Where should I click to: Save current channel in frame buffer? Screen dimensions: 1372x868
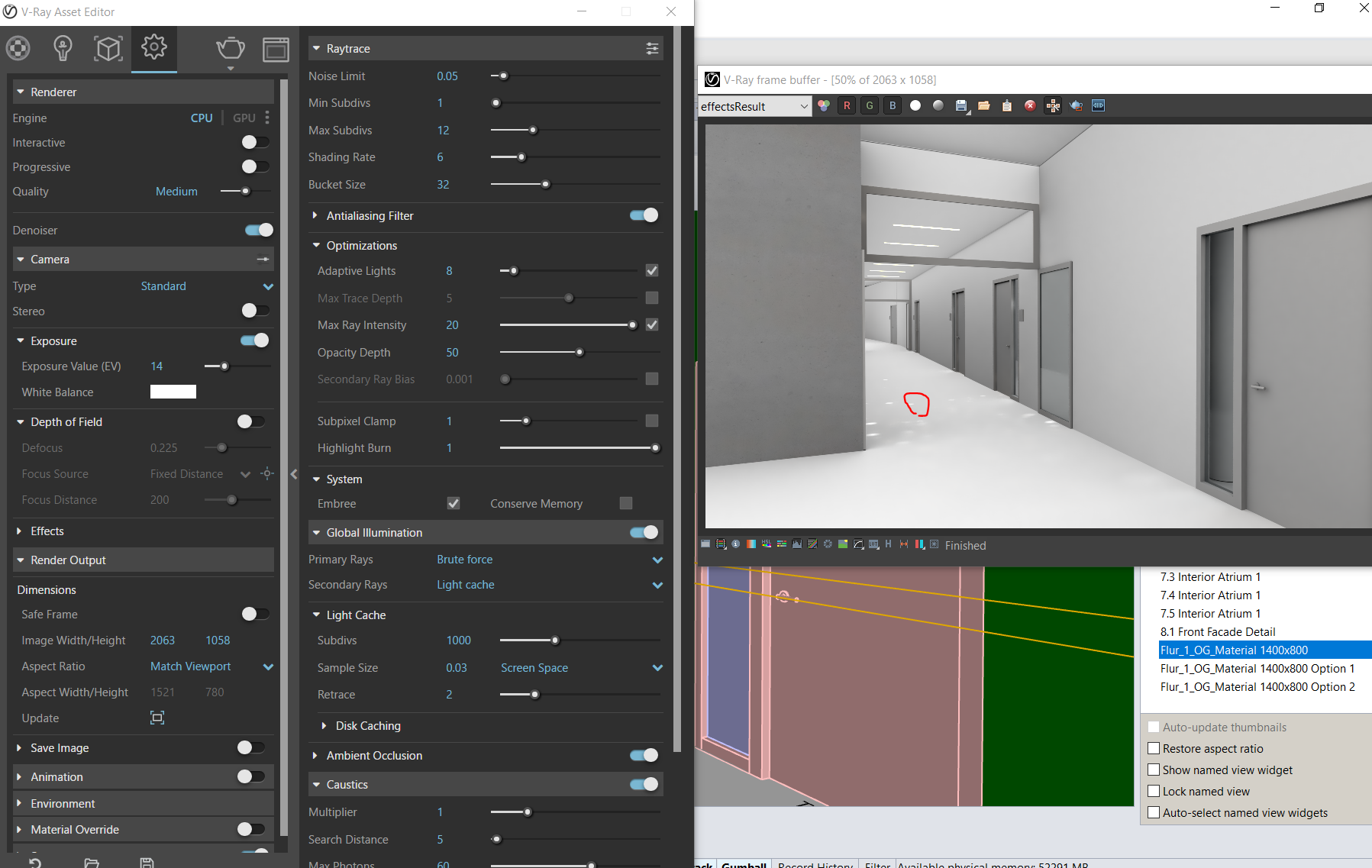tap(961, 106)
